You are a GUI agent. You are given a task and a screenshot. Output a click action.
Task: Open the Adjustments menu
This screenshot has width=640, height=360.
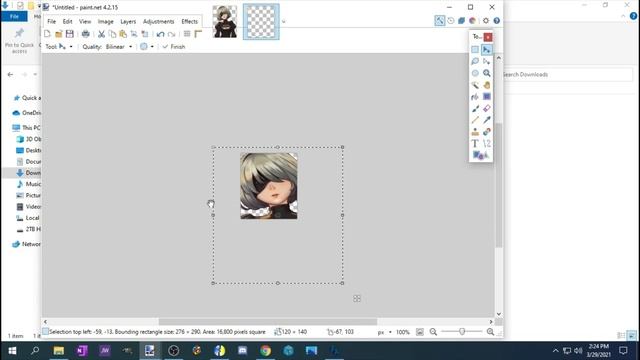(x=158, y=22)
